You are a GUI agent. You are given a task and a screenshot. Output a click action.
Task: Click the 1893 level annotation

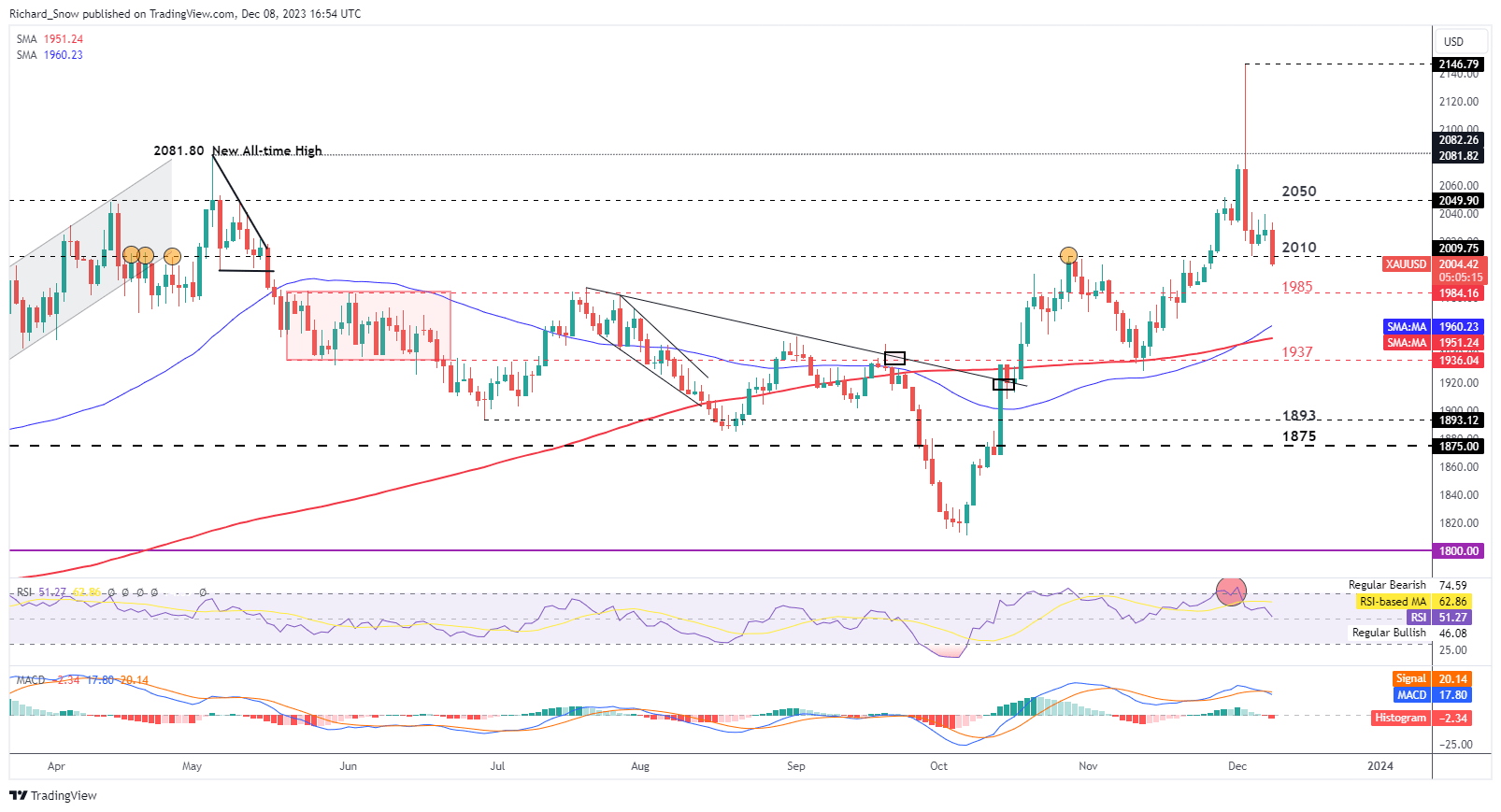click(1299, 416)
